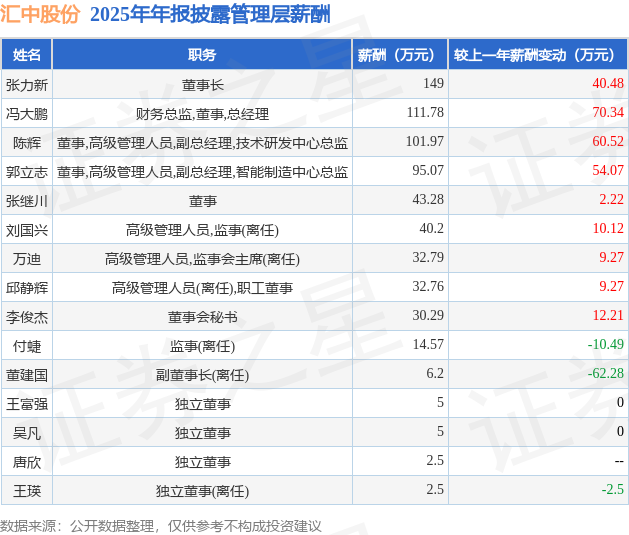
Task: Click the salary value 6.2
Action: click(435, 373)
